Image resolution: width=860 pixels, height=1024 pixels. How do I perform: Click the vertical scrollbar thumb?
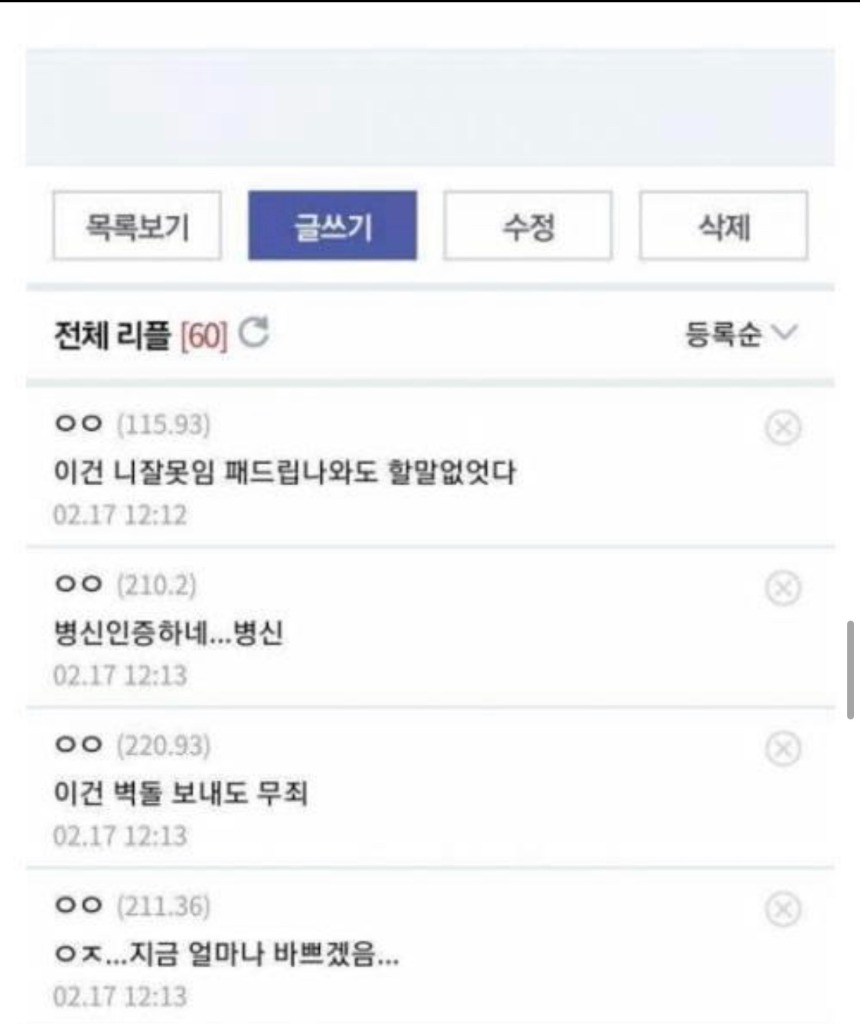(x=850, y=670)
